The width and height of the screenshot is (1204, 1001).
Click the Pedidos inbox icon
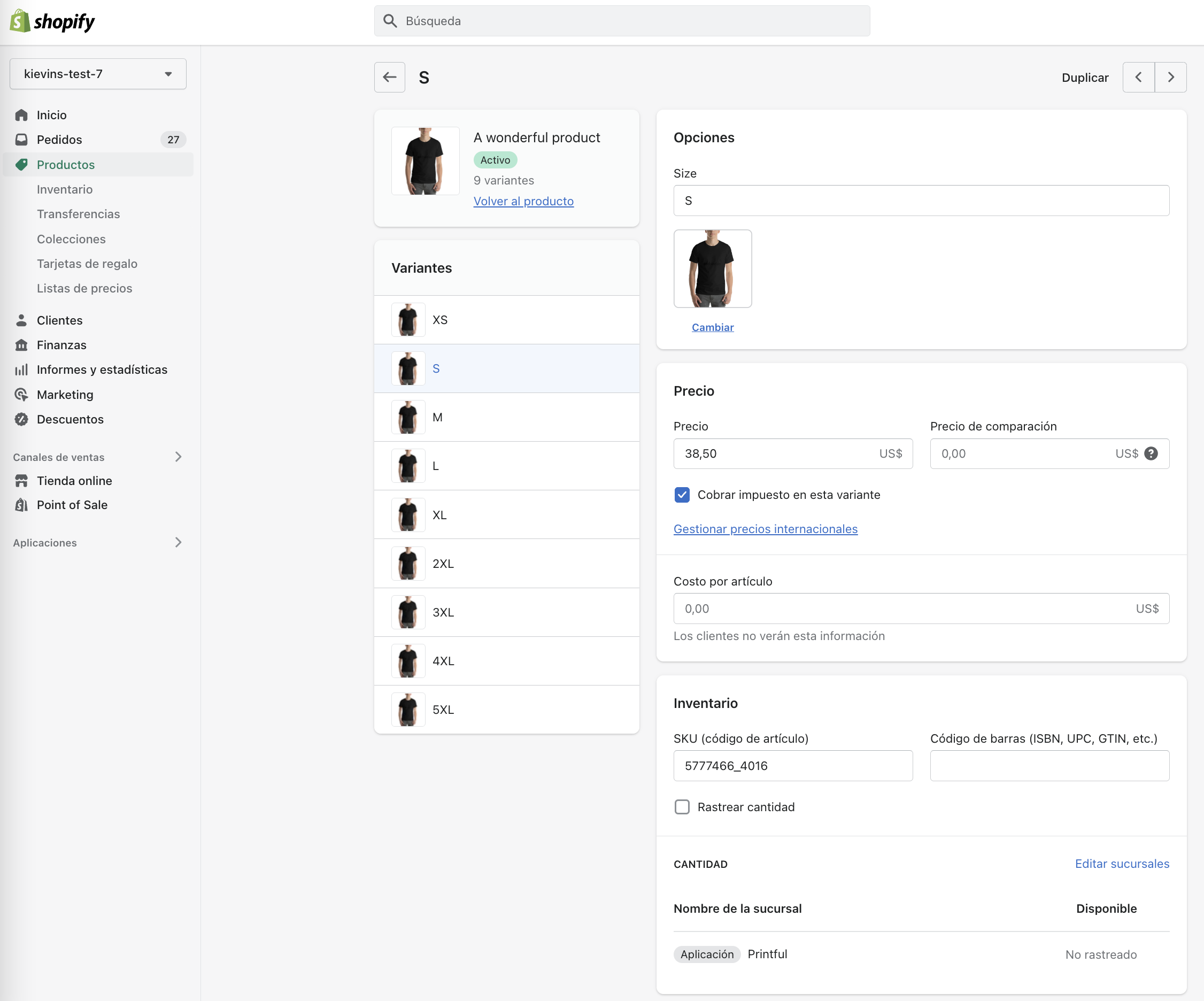click(21, 140)
